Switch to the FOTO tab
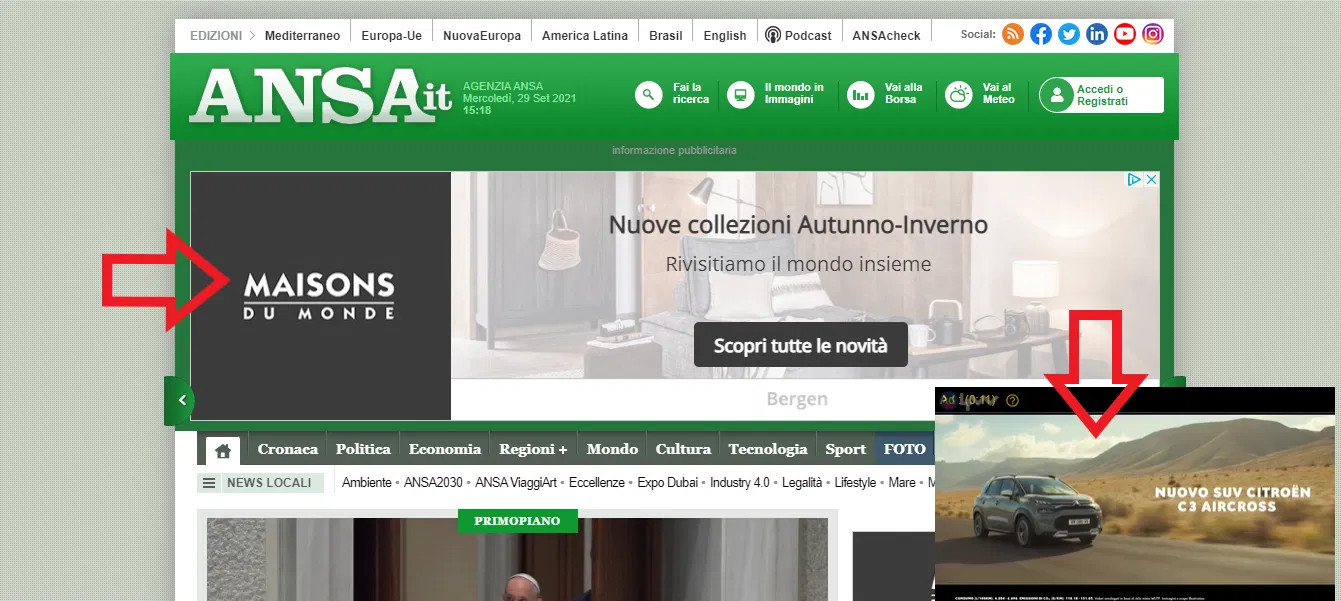 pos(905,449)
